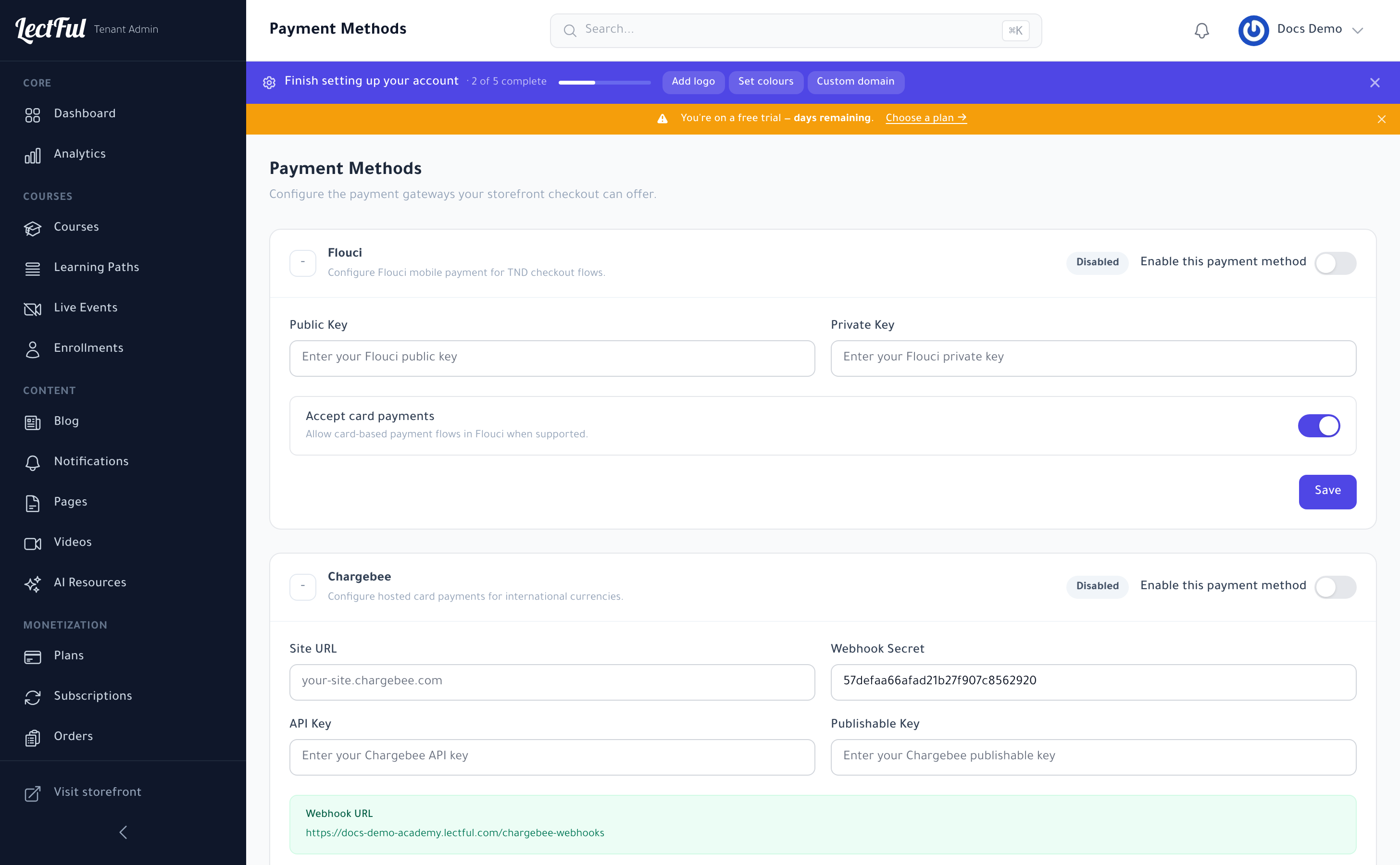The width and height of the screenshot is (1400, 865).
Task: Click the Learning Paths list icon
Action: (33, 268)
